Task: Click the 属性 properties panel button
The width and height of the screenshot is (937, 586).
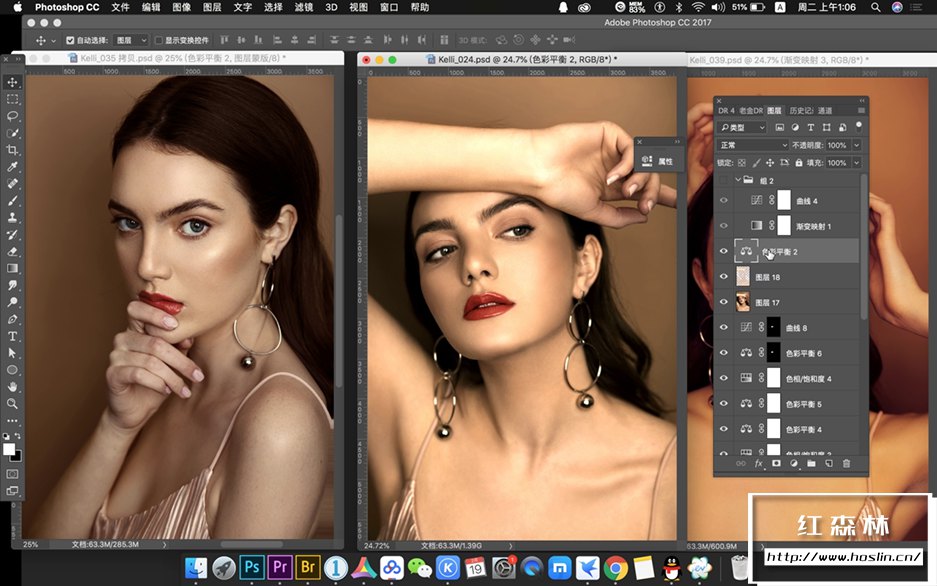Action: 659,161
